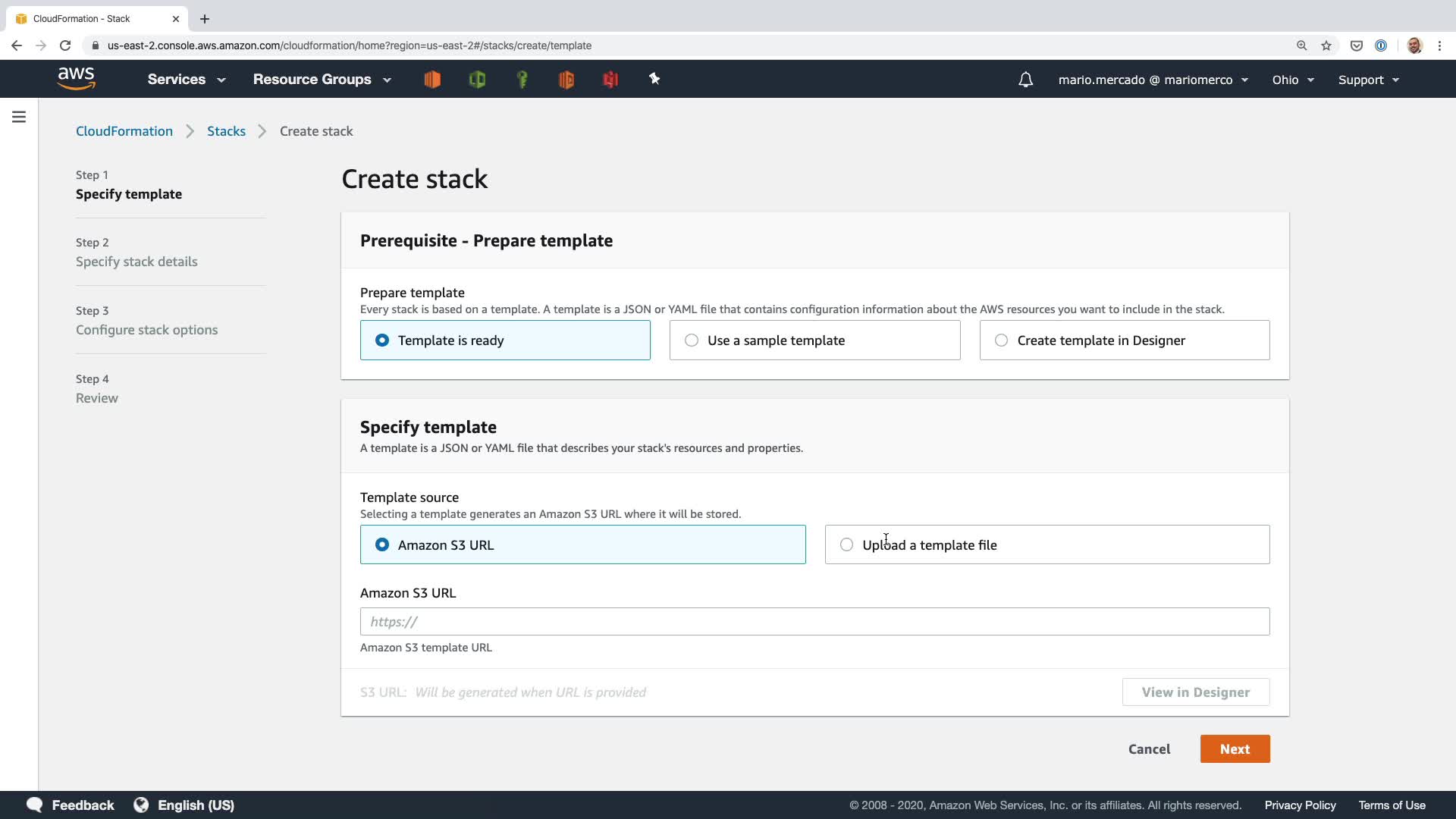Screen dimensions: 1456x819
Task: Click the pushpin shortcuts icon
Action: 654,79
